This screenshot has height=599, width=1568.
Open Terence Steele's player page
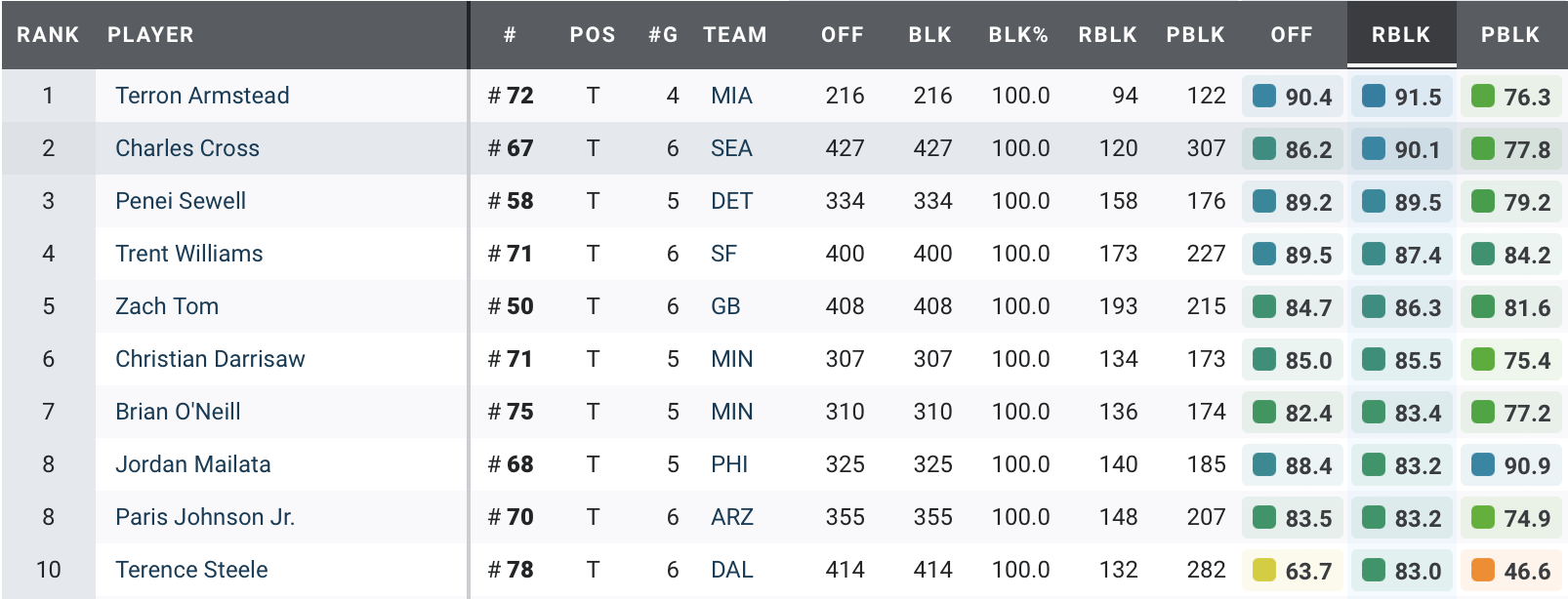coord(191,570)
